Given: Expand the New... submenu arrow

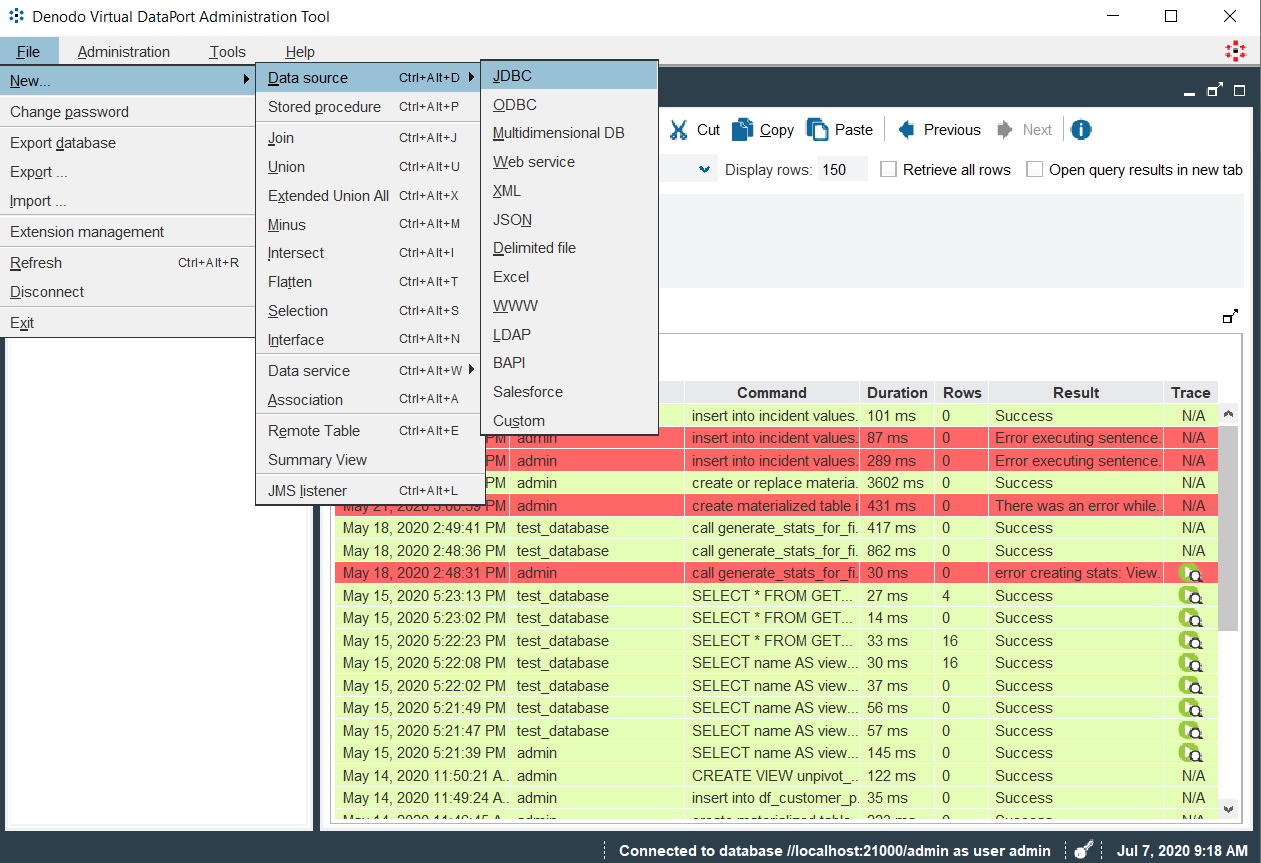Looking at the screenshot, I should click(246, 80).
